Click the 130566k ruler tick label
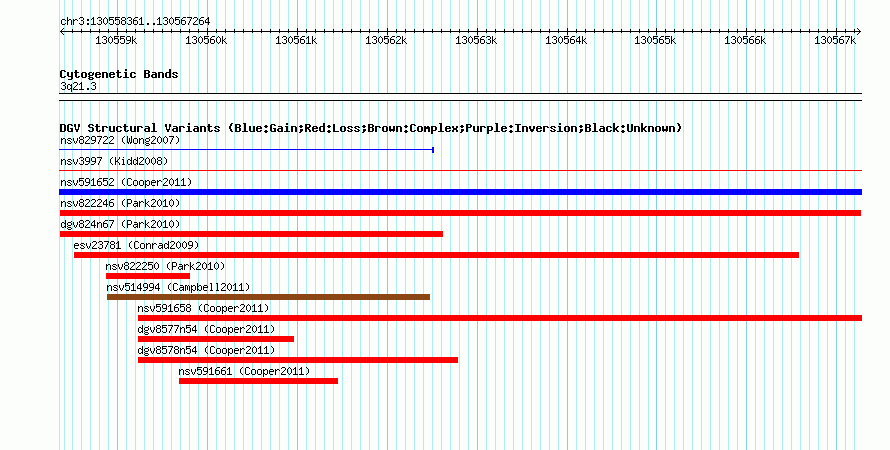The width and height of the screenshot is (890, 450). coord(745,40)
